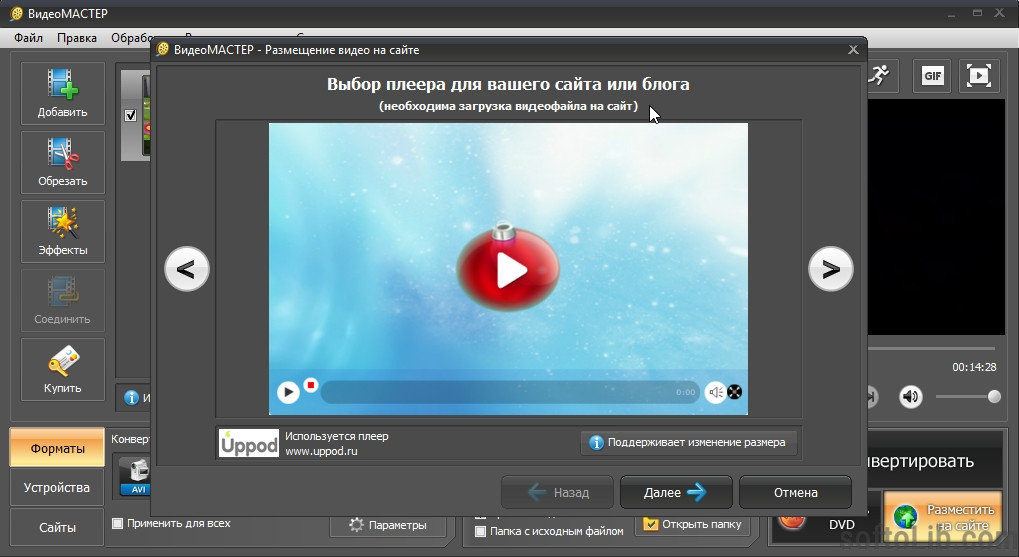Click the main preview timeline bar
Screen dimensions: 1019x557
pos(933,349)
